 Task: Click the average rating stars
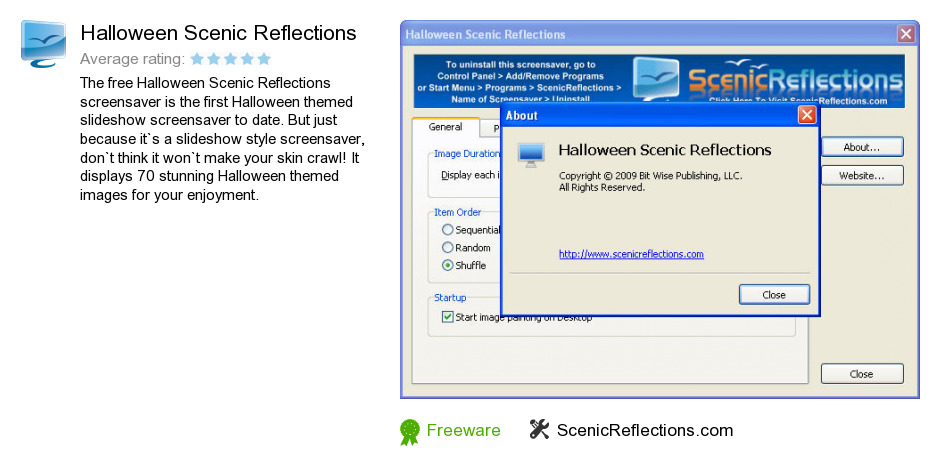pyautogui.click(x=230, y=59)
